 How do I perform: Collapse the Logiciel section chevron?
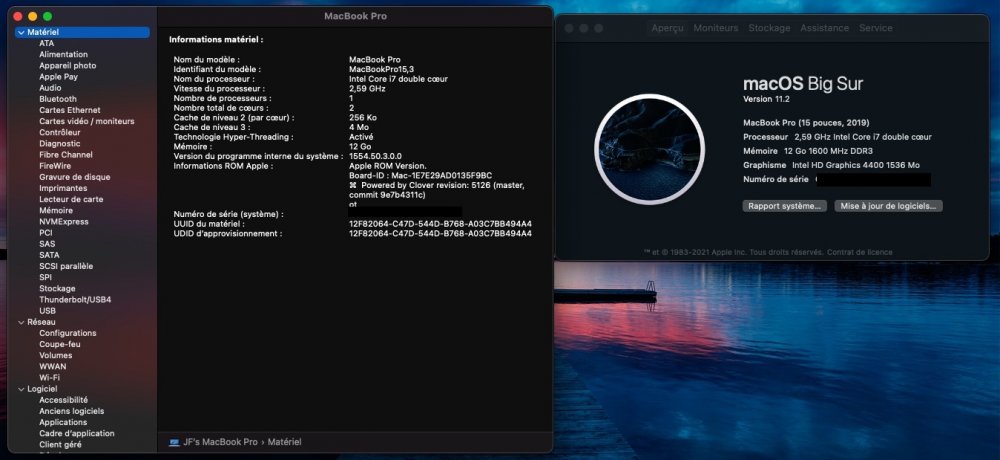22,389
